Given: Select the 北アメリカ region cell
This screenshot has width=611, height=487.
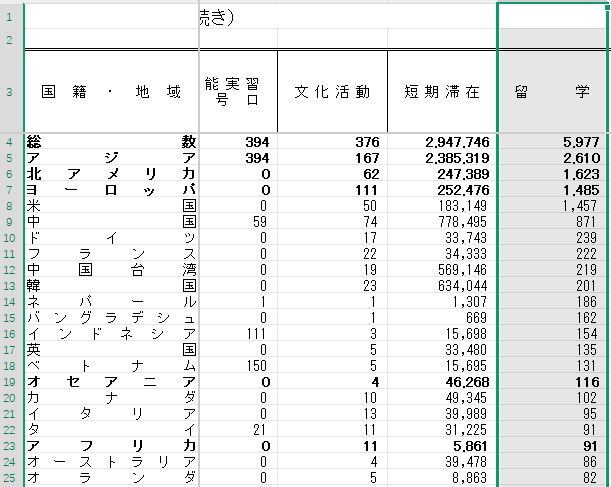Looking at the screenshot, I should 111,175.
